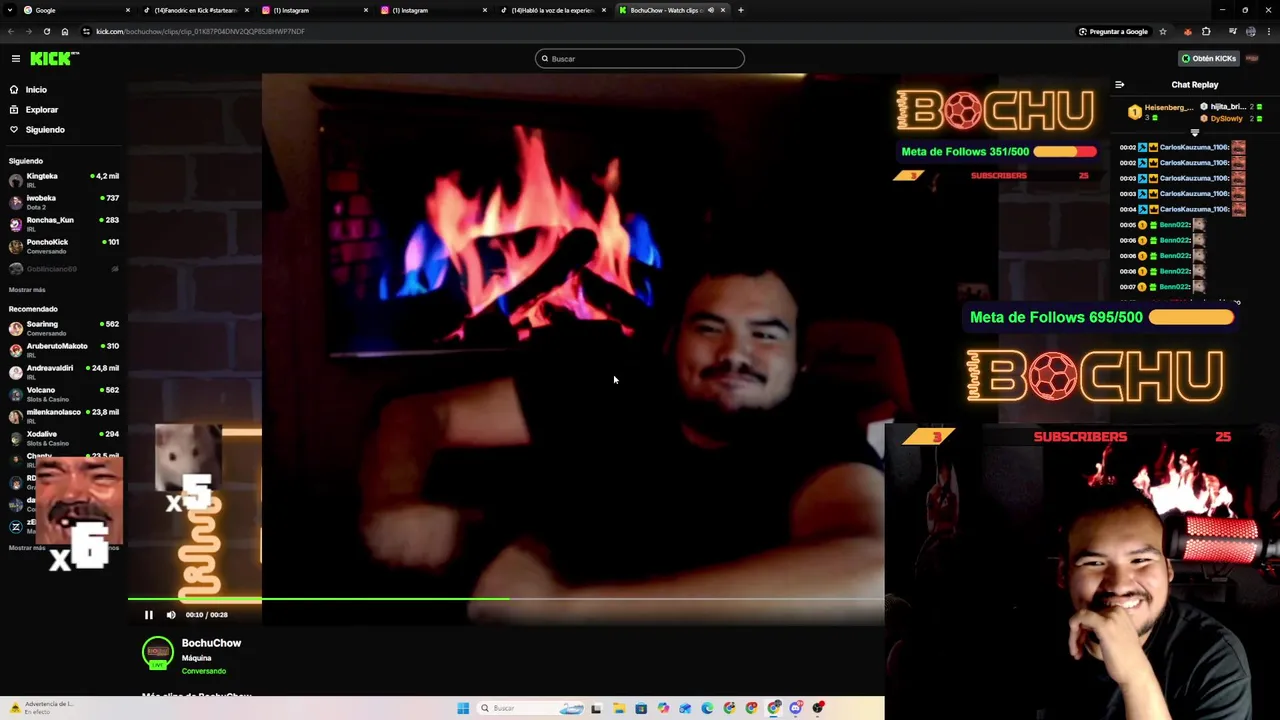
Task: Open Explorar in the sidebar
Action: (x=34, y=110)
